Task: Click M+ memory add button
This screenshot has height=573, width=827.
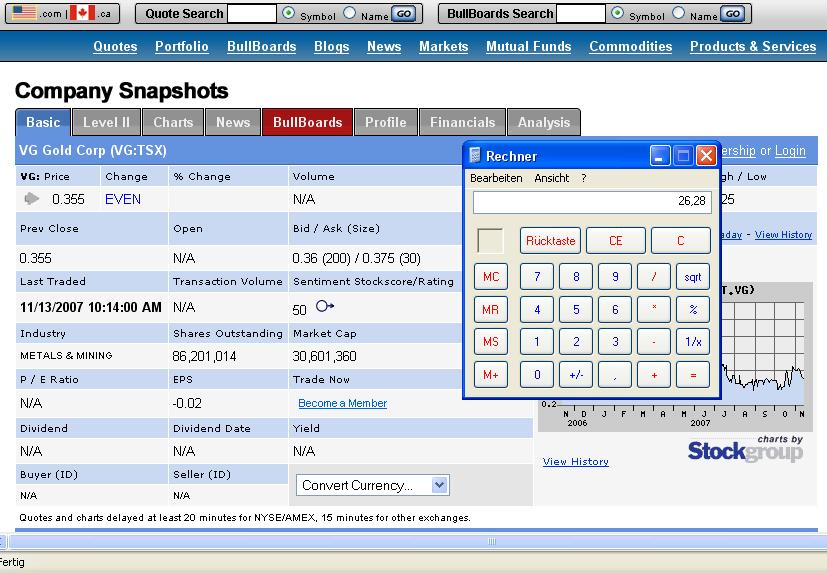Action: pos(491,375)
